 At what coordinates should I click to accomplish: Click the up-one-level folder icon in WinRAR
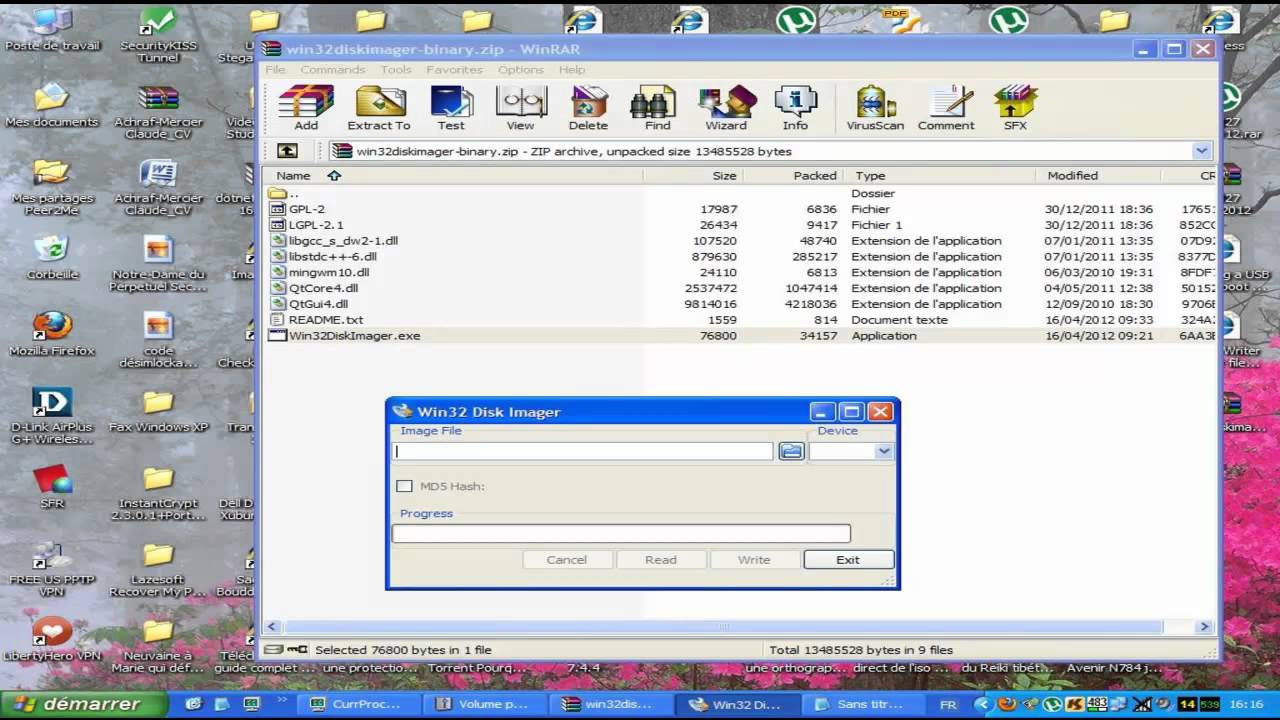tap(287, 151)
